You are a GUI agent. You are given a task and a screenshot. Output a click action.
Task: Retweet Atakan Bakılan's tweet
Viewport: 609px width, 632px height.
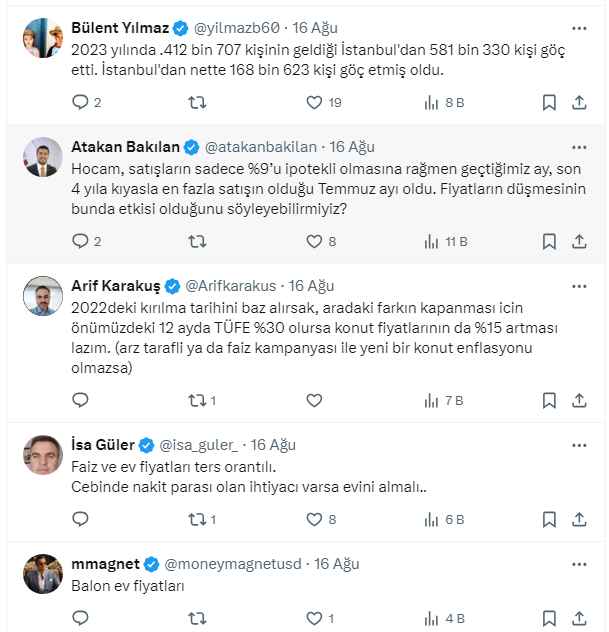pos(198,241)
